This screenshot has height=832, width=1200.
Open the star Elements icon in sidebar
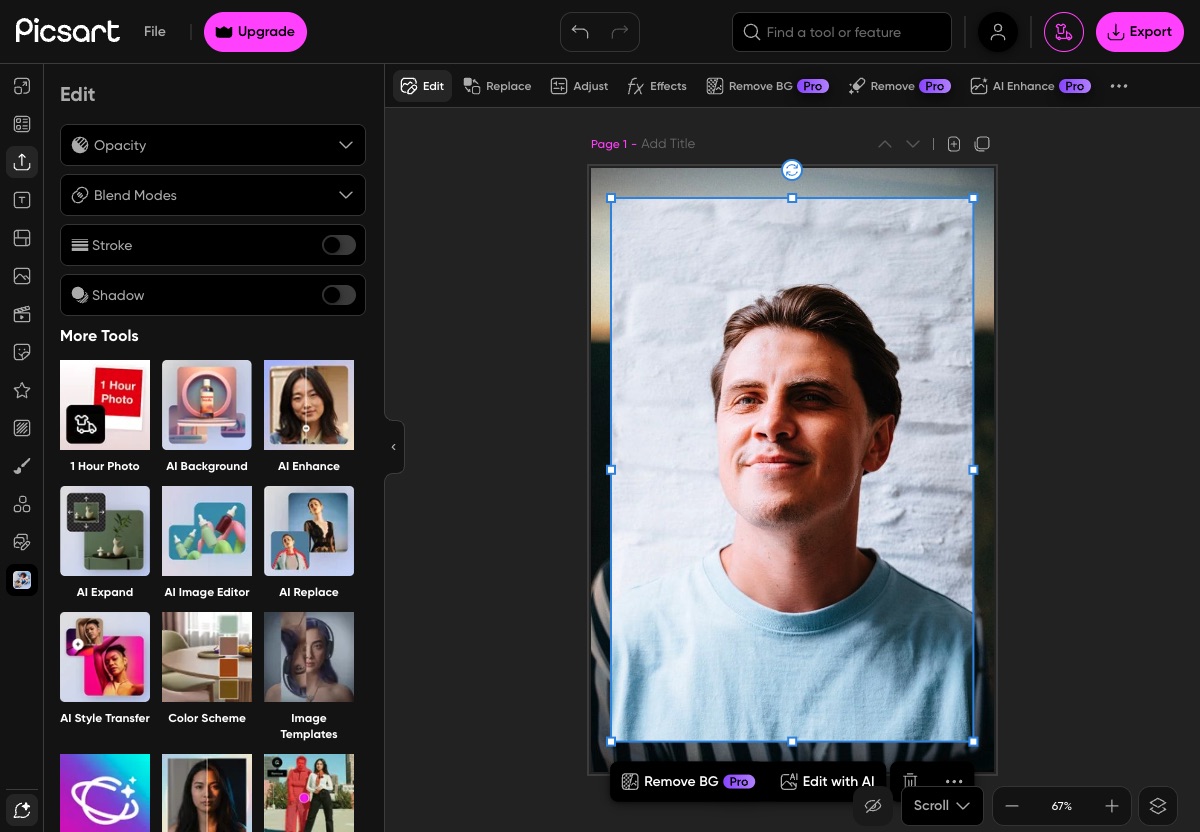pyautogui.click(x=22, y=390)
